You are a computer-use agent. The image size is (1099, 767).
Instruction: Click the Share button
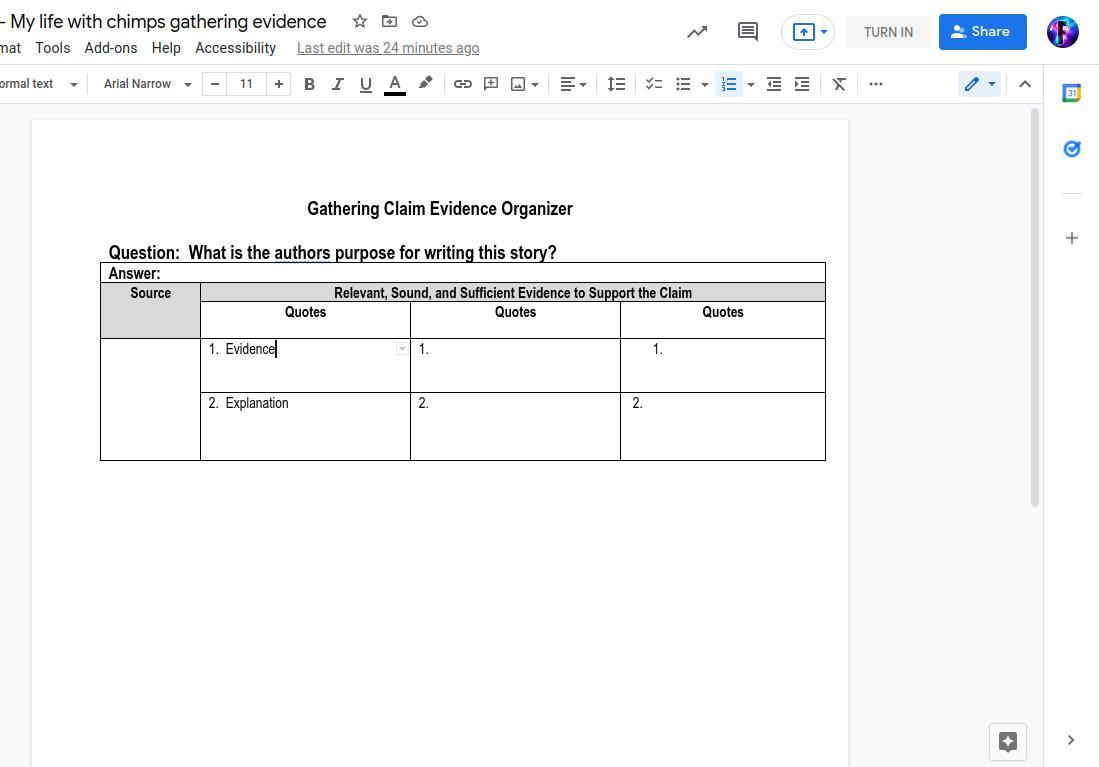pos(983,32)
